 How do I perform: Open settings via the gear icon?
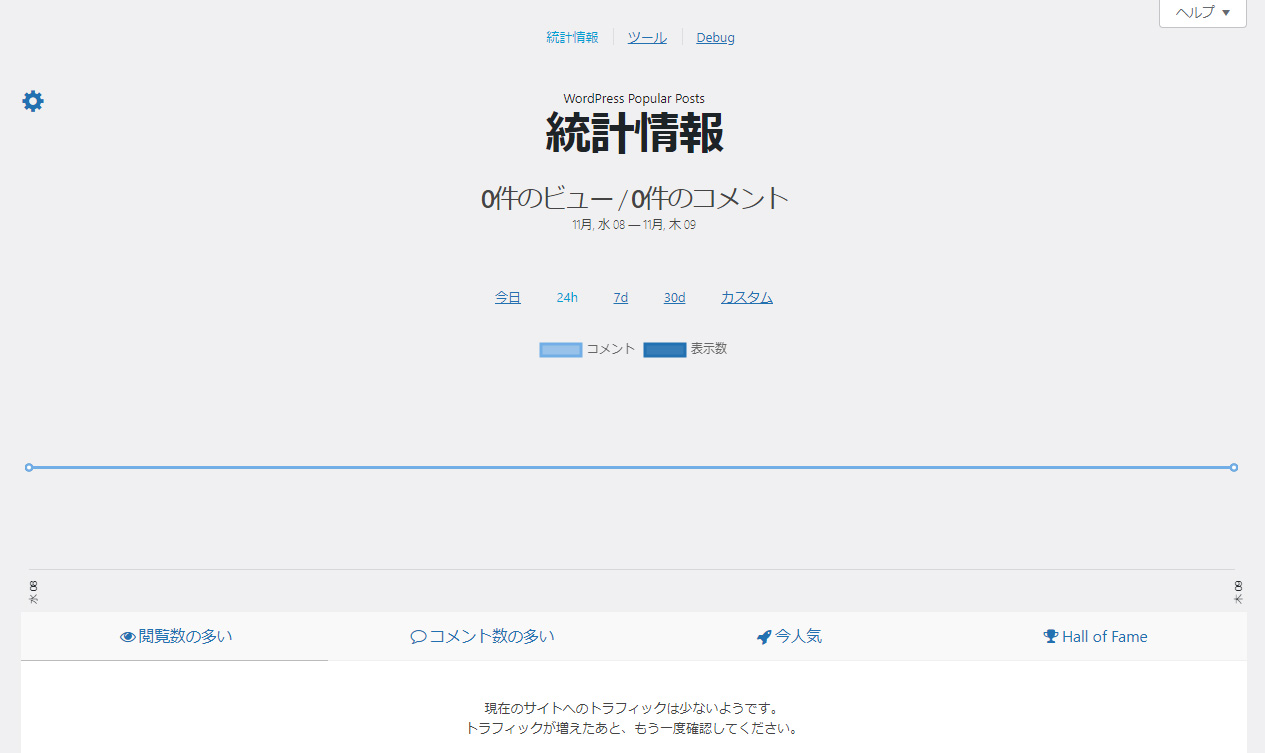(x=33, y=101)
